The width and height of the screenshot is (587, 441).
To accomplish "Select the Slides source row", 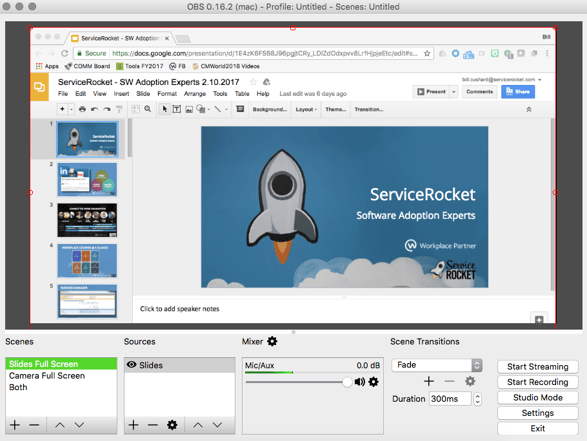I will tap(180, 365).
